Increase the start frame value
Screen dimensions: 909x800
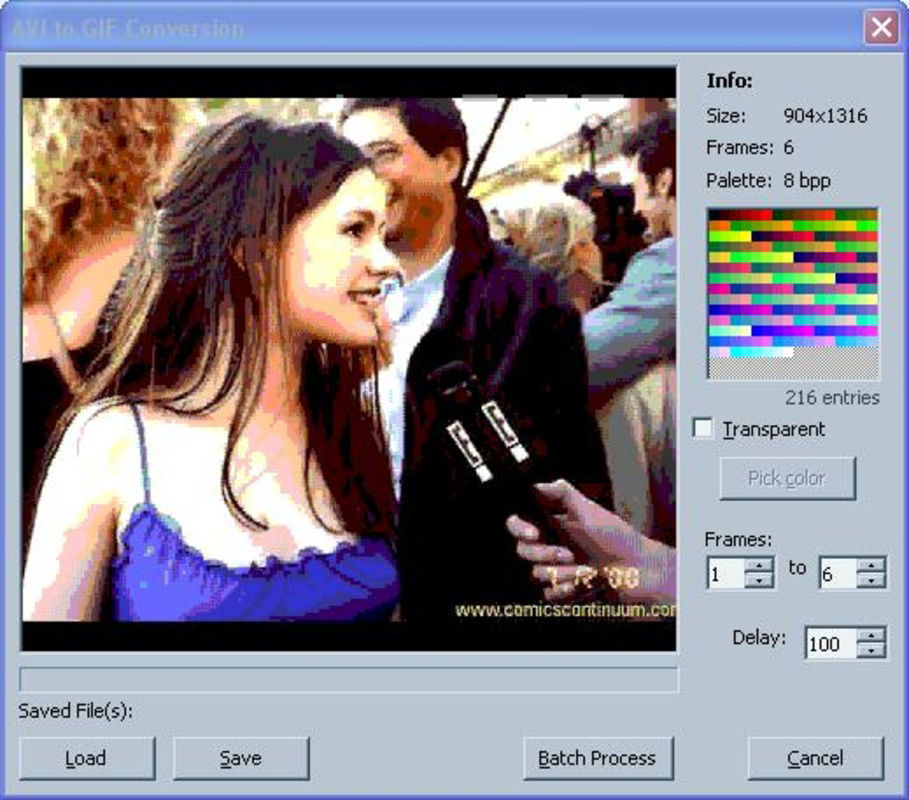point(759,565)
